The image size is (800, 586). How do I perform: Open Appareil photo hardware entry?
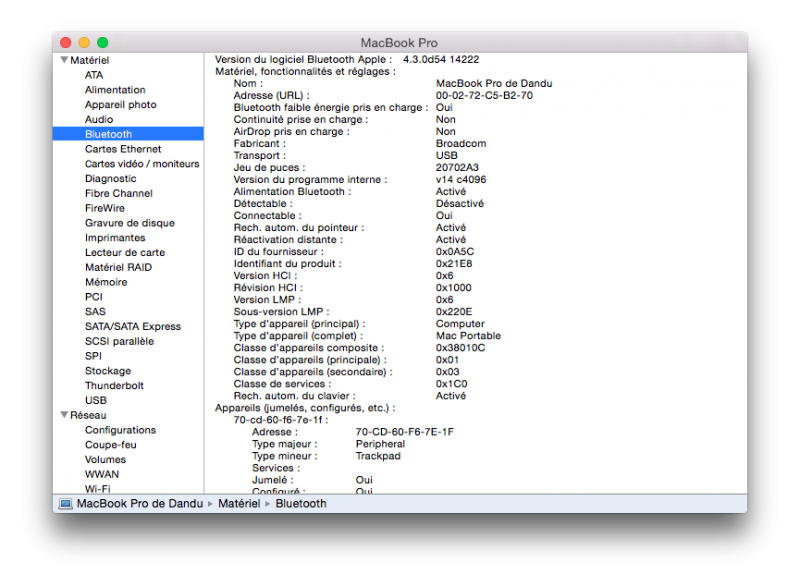pyautogui.click(x=121, y=105)
